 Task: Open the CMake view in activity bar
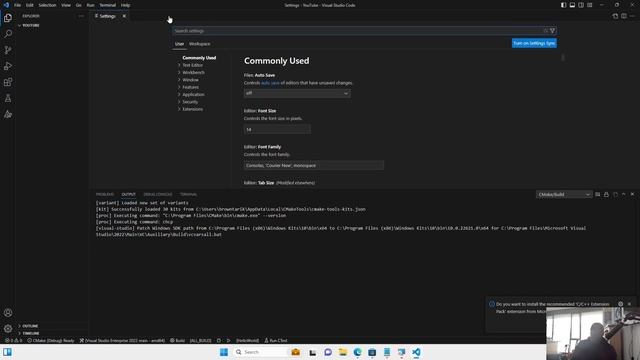(8, 114)
